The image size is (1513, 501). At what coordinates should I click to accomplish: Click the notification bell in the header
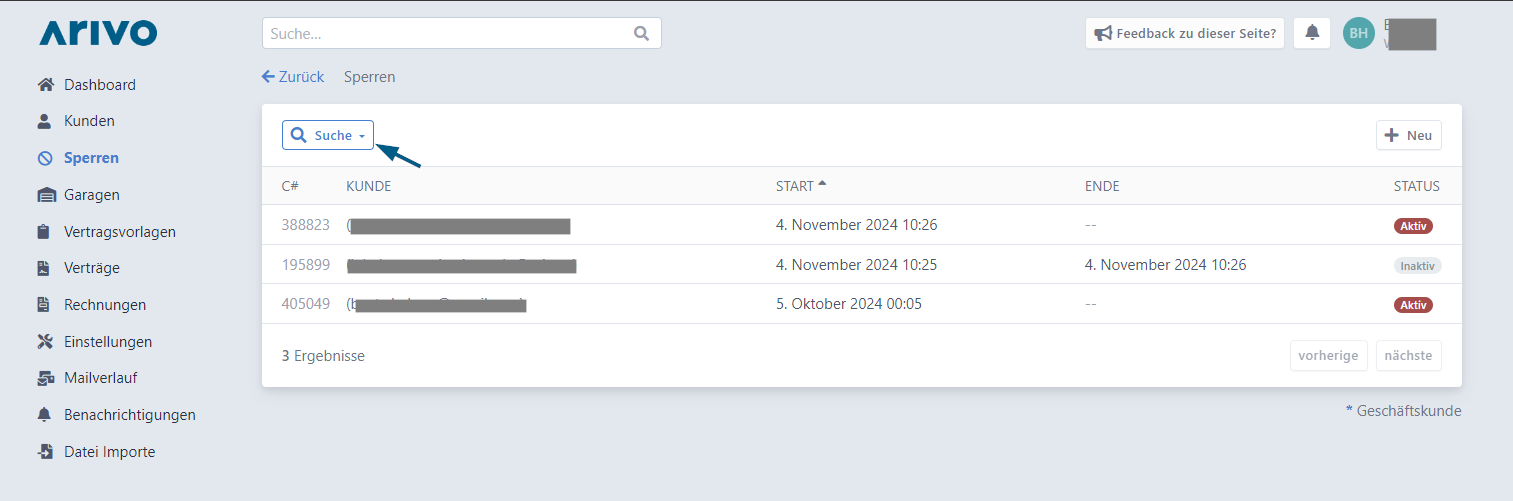tap(1312, 33)
